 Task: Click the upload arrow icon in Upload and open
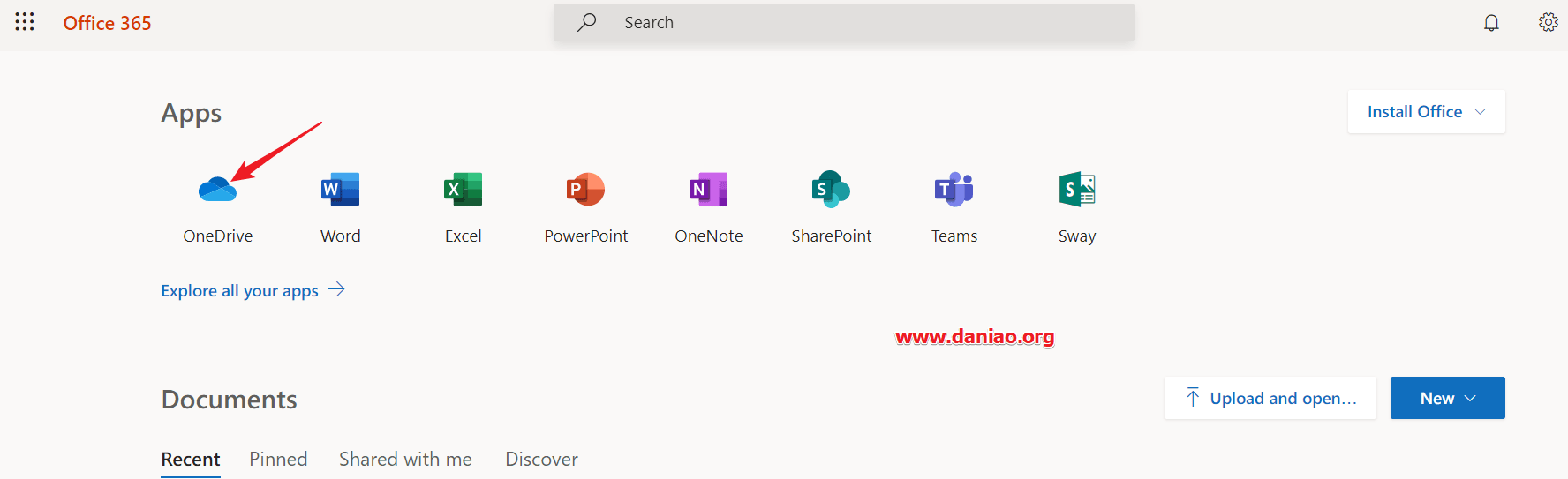[1193, 398]
